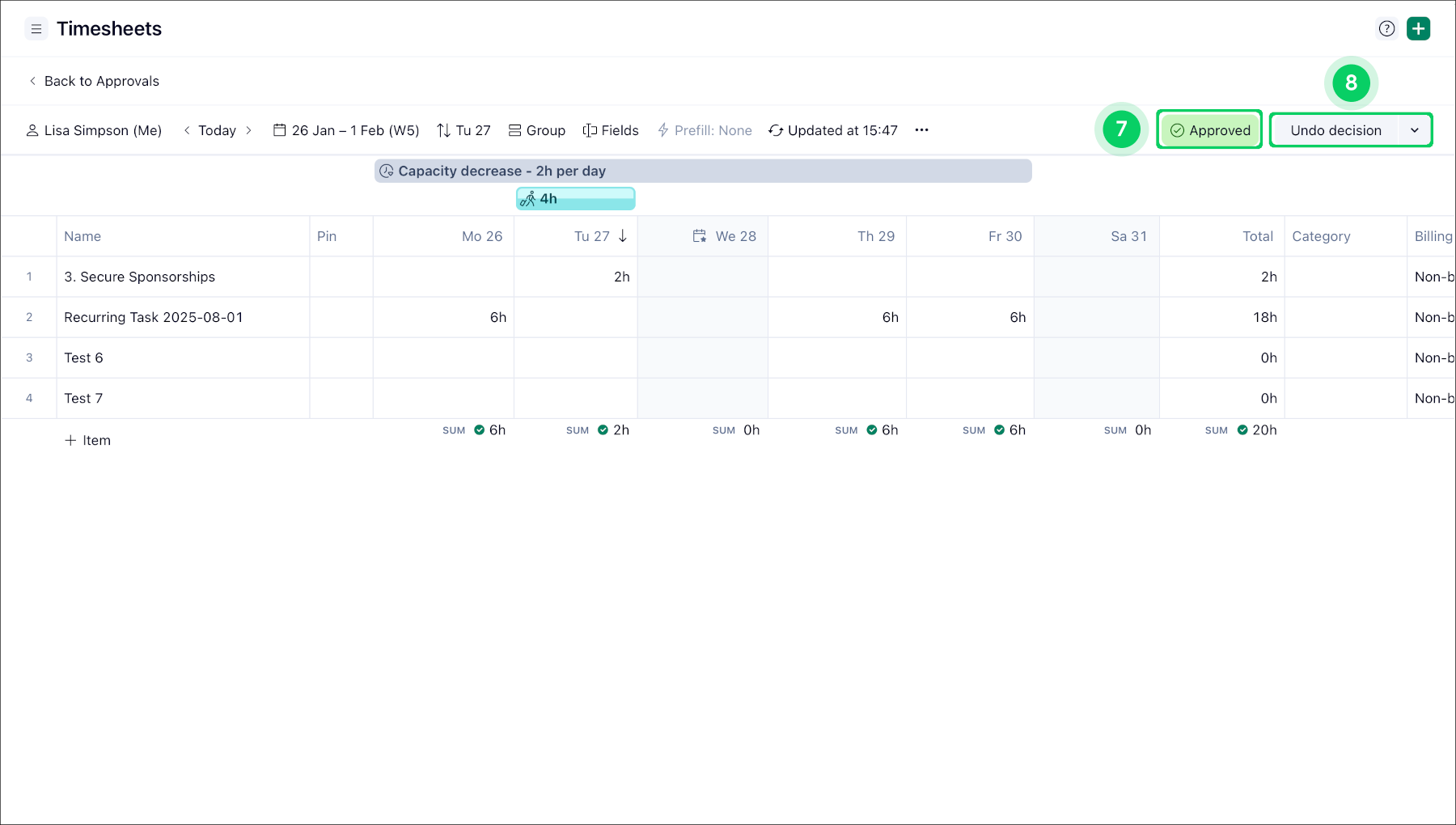Open the Lisa Simpson (Me) user selector

[x=94, y=130]
